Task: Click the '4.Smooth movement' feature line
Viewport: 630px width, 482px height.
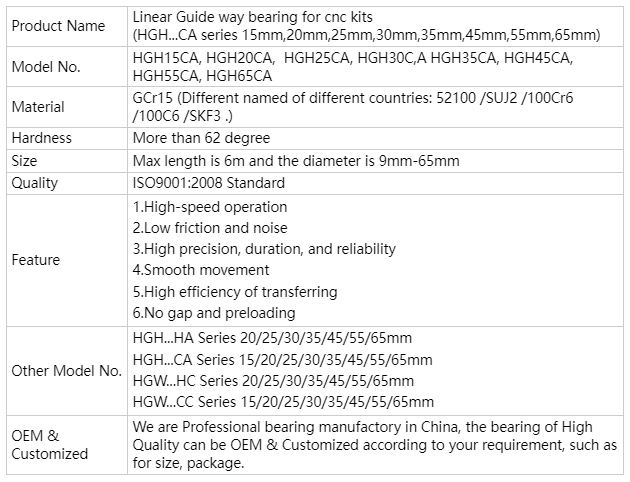Action: [201, 270]
